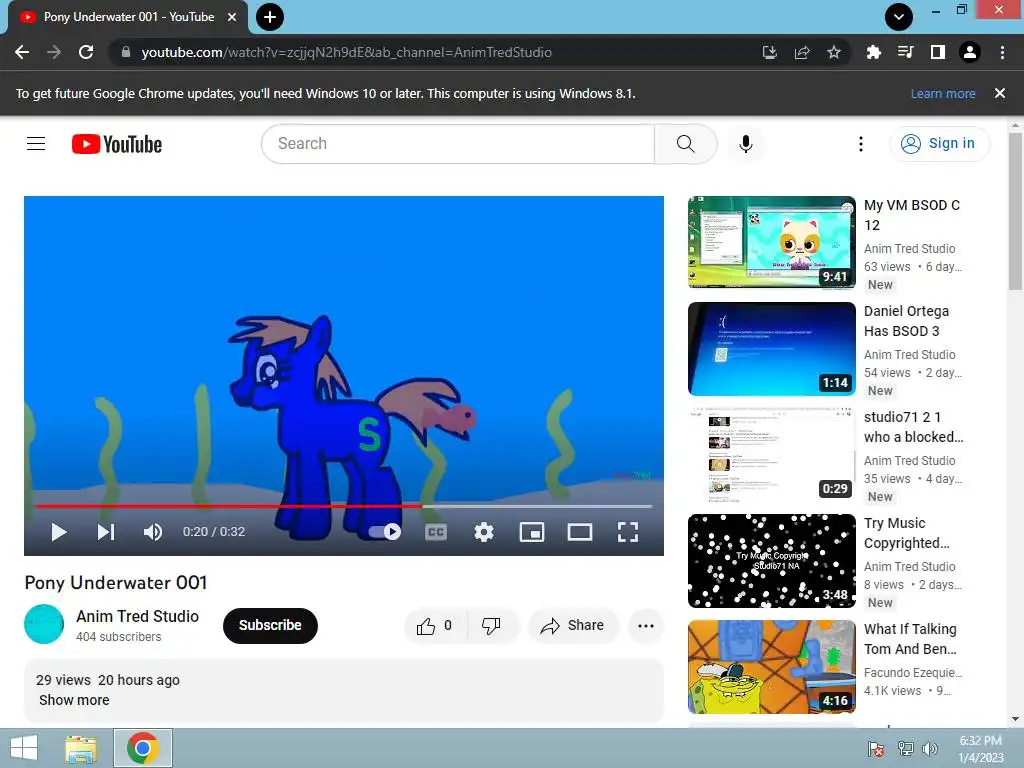Open system volume tray icon
The image size is (1024, 768).
[930, 748]
